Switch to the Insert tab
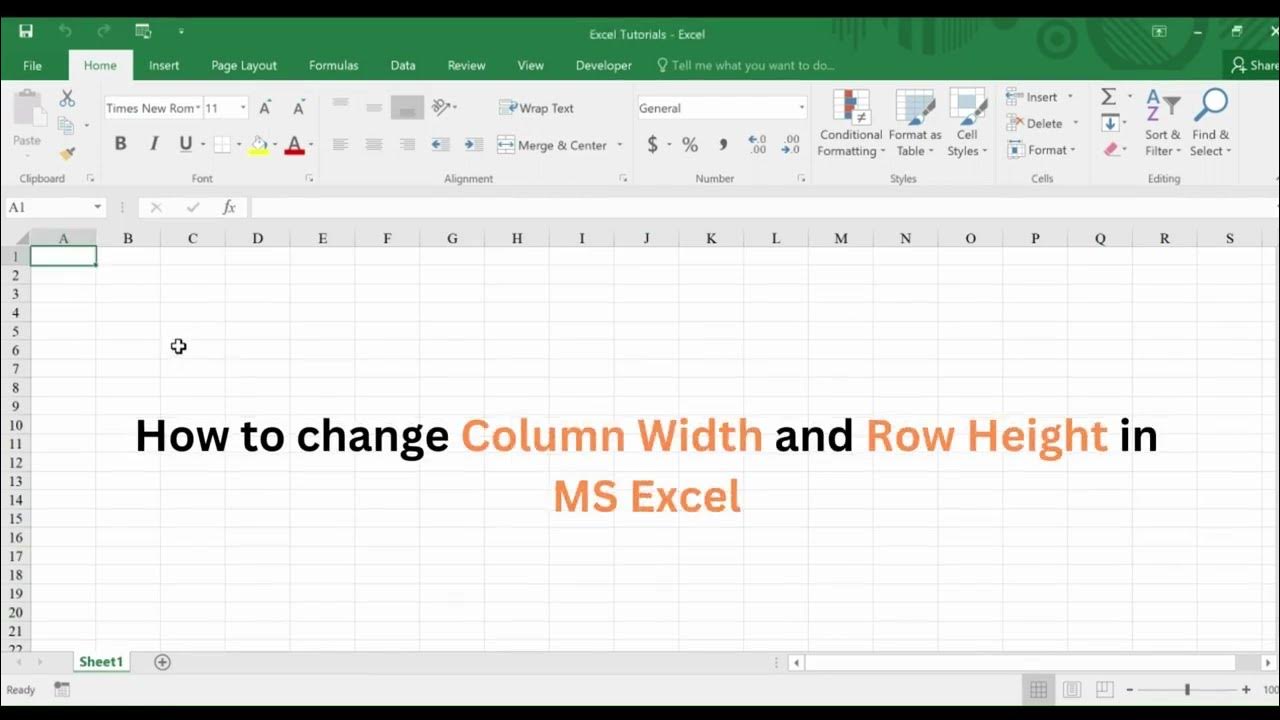 point(164,65)
